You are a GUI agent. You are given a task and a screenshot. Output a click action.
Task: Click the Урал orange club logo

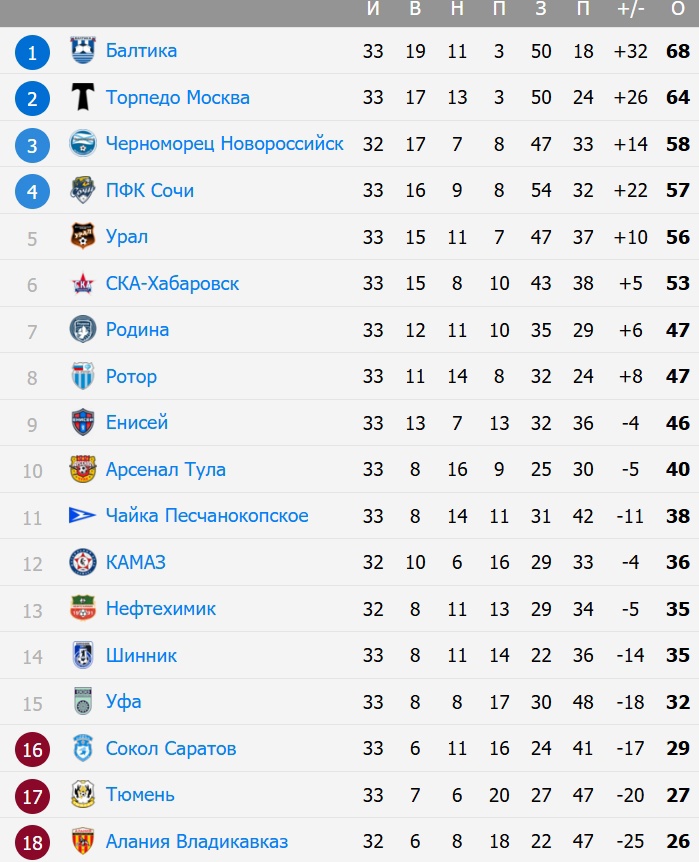(82, 237)
